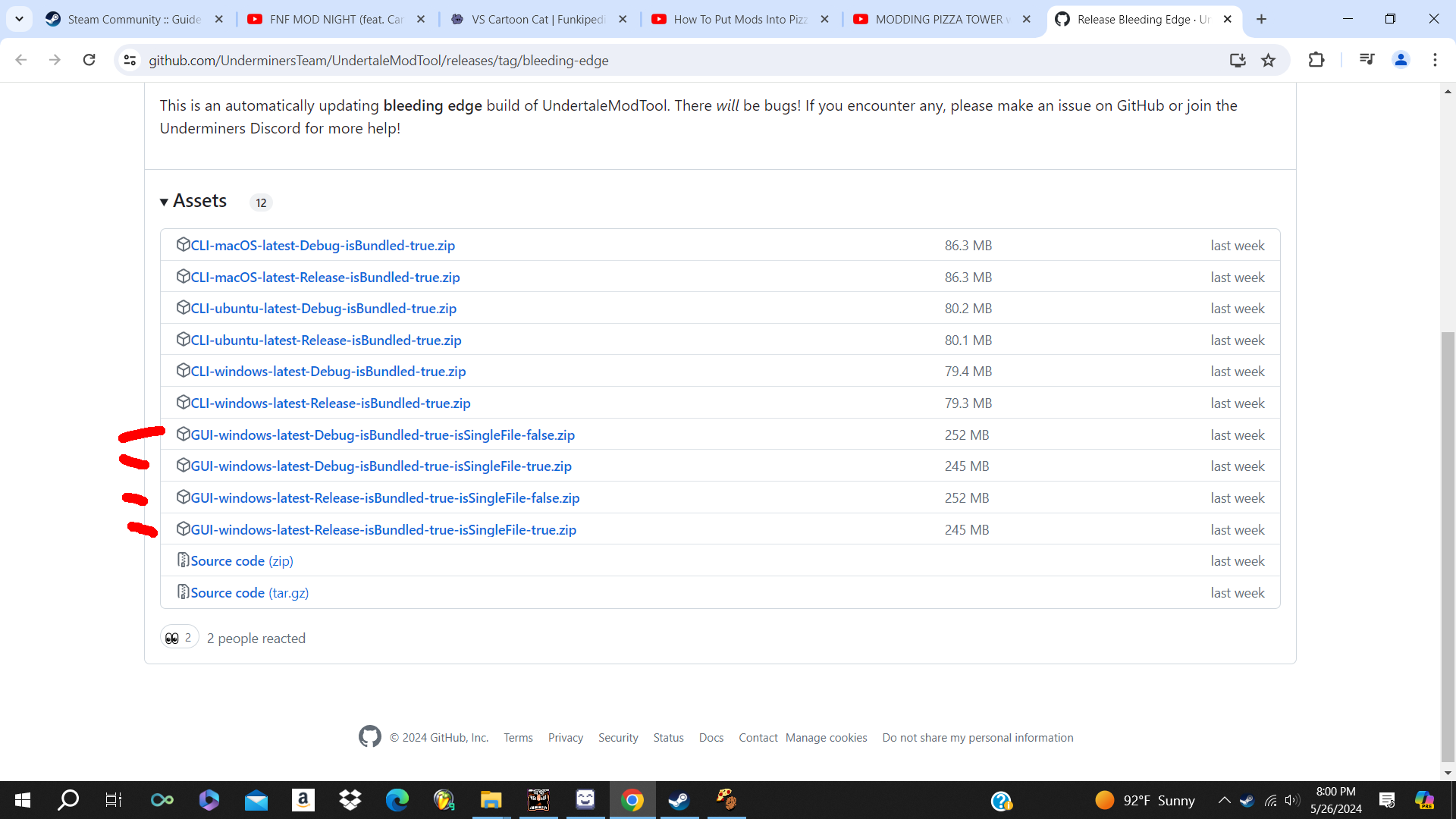Toggle the eyes emoji reaction button
The image size is (1456, 819).
(179, 638)
